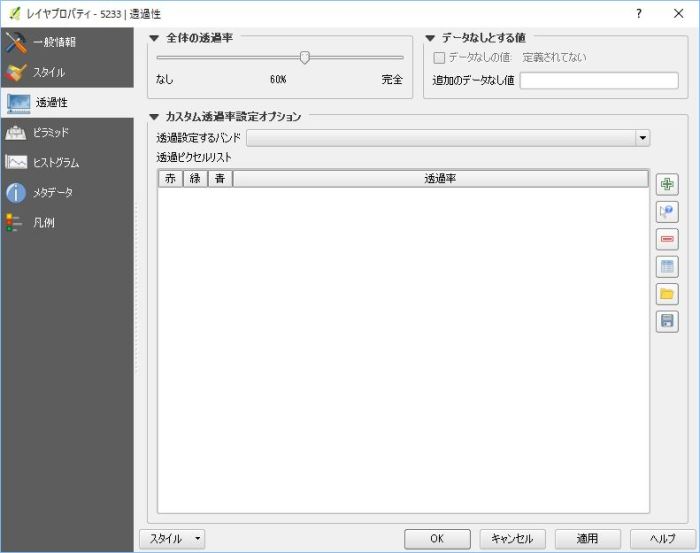Collapse the データなしとする値 section
The height and width of the screenshot is (553, 700).
430,37
